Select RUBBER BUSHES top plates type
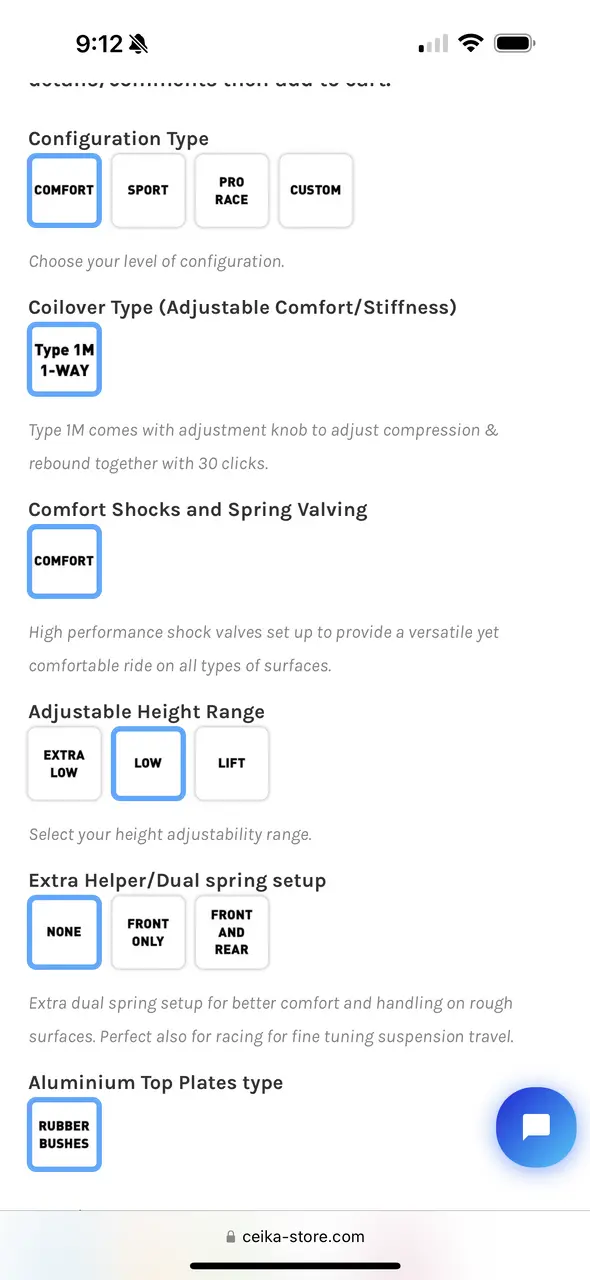The height and width of the screenshot is (1280, 590). [64, 1134]
